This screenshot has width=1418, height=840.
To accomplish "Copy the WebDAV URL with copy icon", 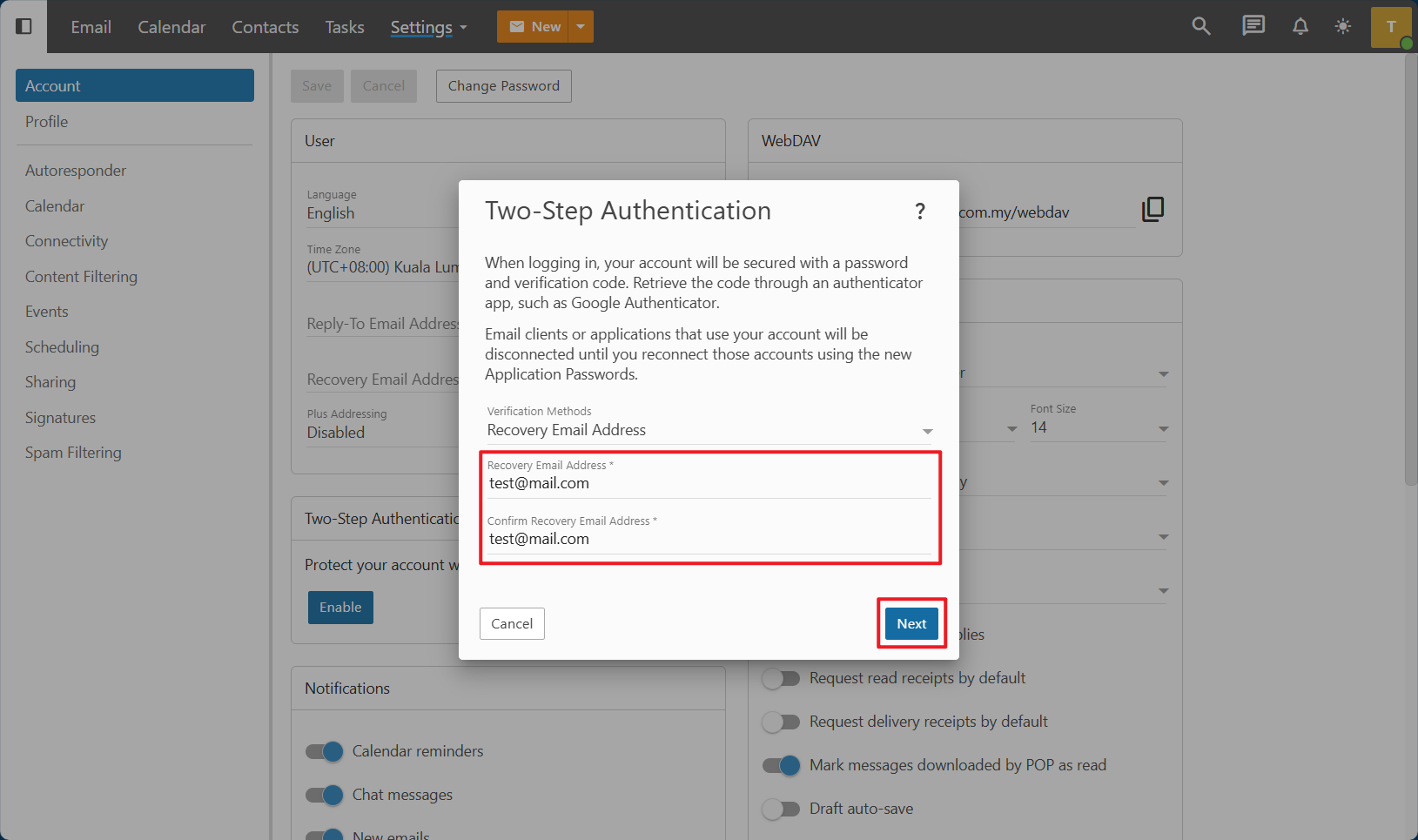I will tap(1153, 210).
